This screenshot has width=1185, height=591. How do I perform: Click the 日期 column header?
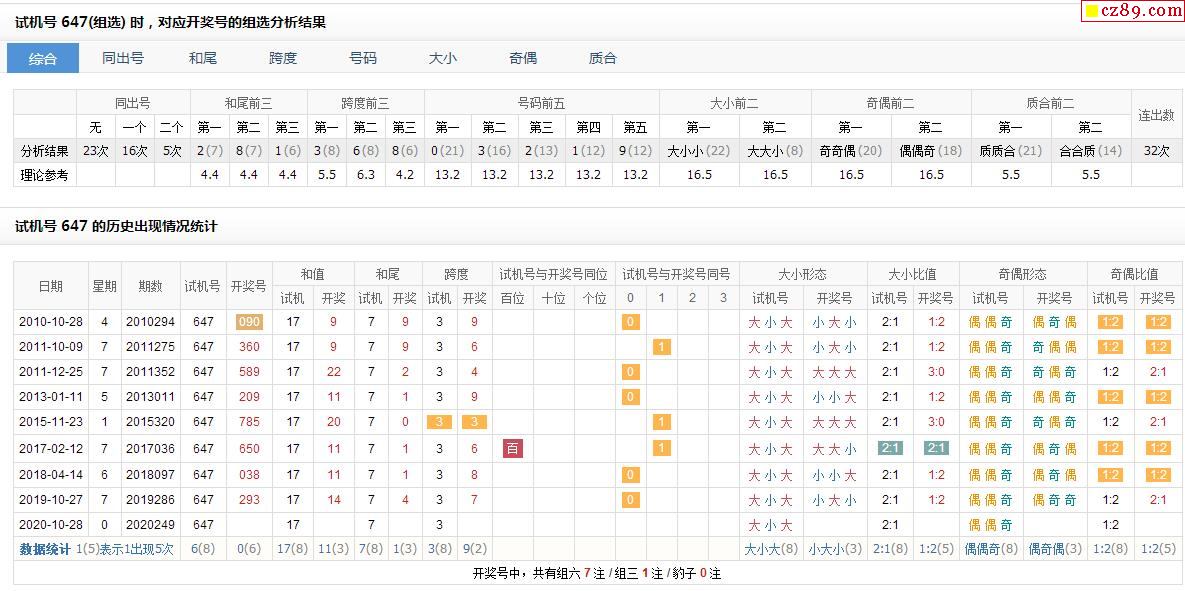coord(51,286)
